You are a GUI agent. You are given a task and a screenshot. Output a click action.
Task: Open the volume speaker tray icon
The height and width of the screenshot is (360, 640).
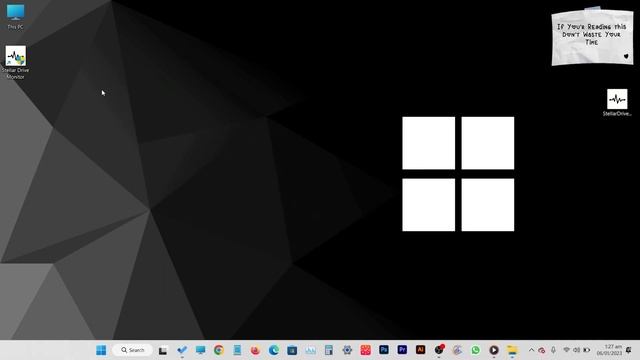[576, 350]
